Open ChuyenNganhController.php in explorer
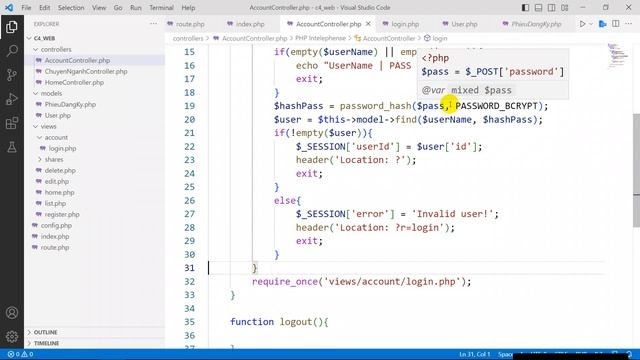The height and width of the screenshot is (360, 640). pos(86,71)
